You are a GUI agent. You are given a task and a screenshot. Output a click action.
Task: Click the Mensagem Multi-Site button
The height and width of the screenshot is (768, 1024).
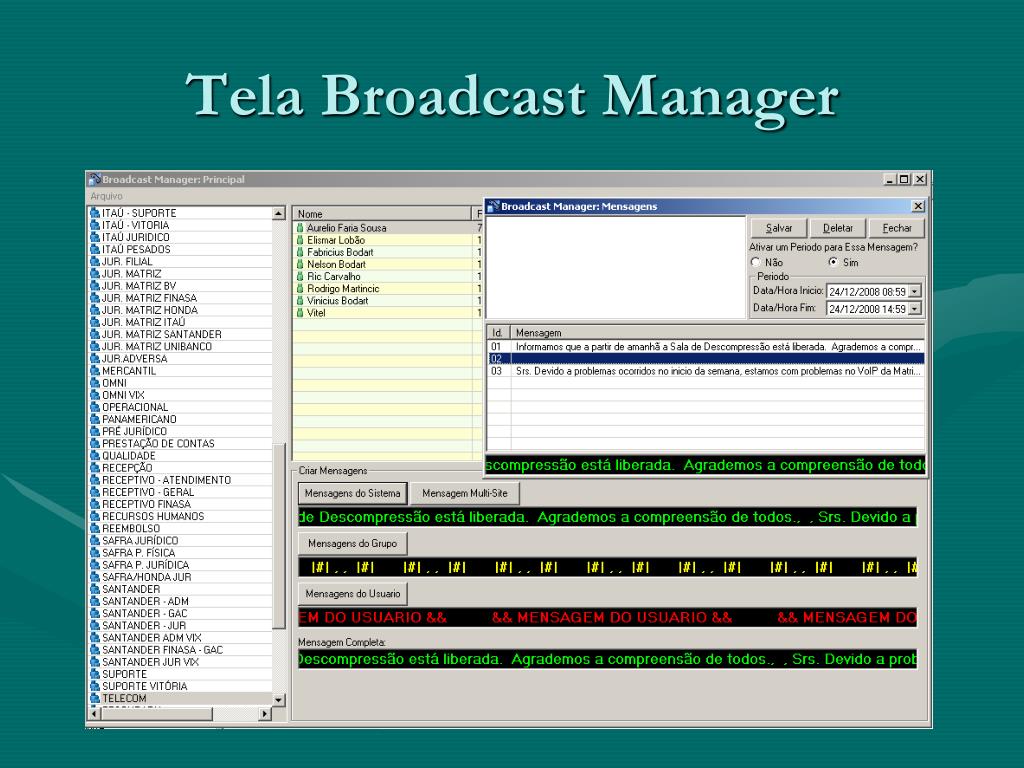[464, 493]
